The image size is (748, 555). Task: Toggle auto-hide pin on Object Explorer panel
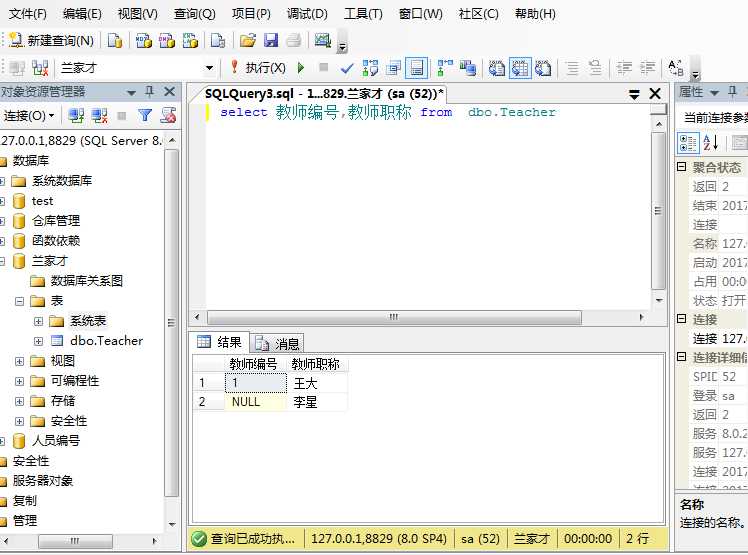pos(149,91)
